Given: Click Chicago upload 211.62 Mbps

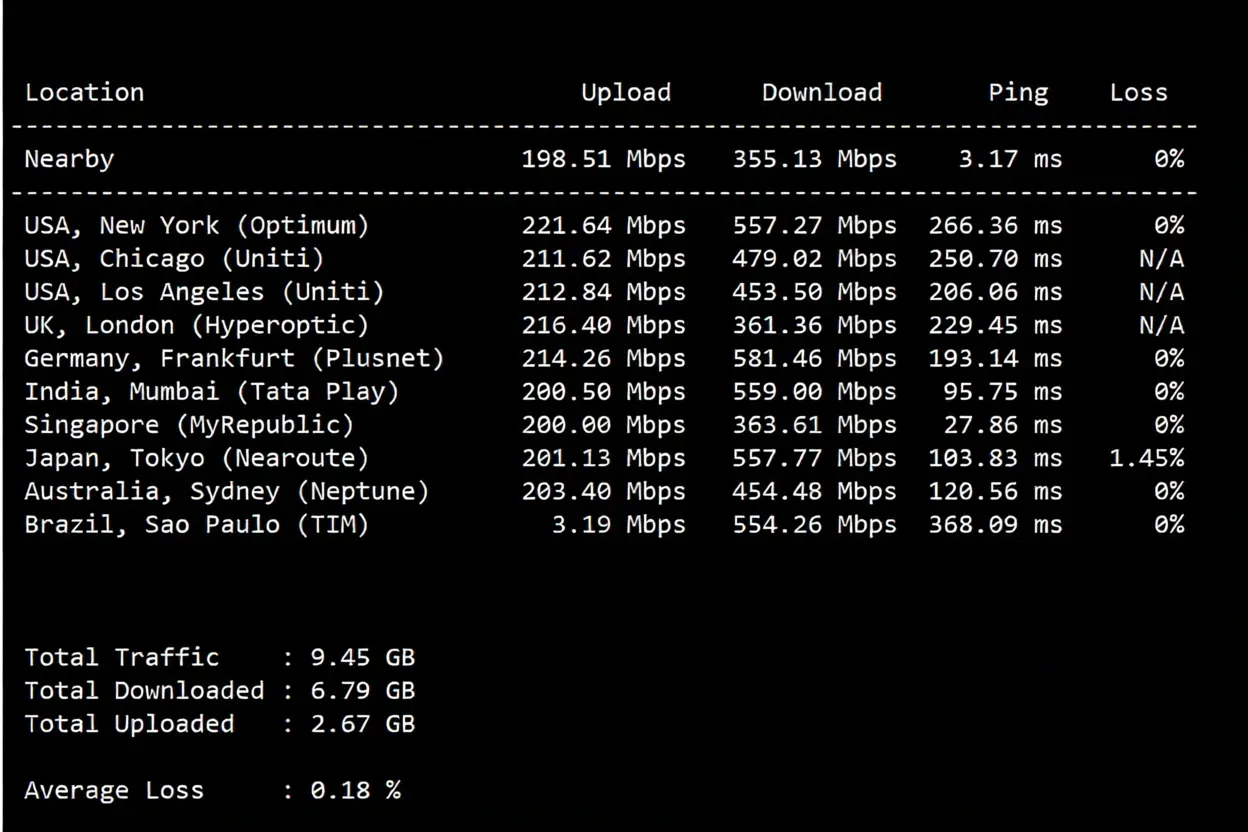Looking at the screenshot, I should click(x=604, y=259).
